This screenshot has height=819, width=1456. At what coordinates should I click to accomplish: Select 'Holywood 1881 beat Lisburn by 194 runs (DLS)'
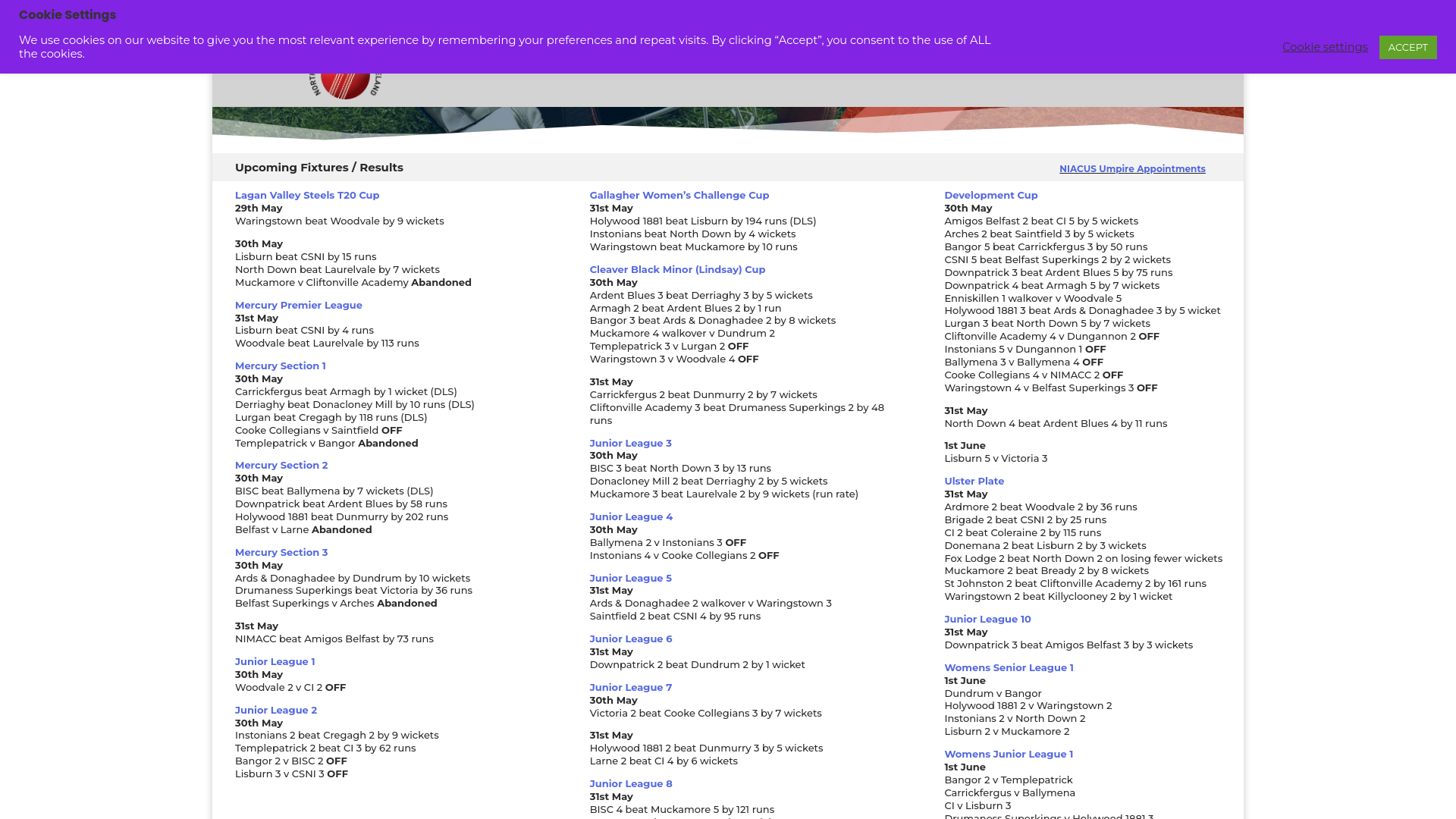pyautogui.click(x=703, y=221)
